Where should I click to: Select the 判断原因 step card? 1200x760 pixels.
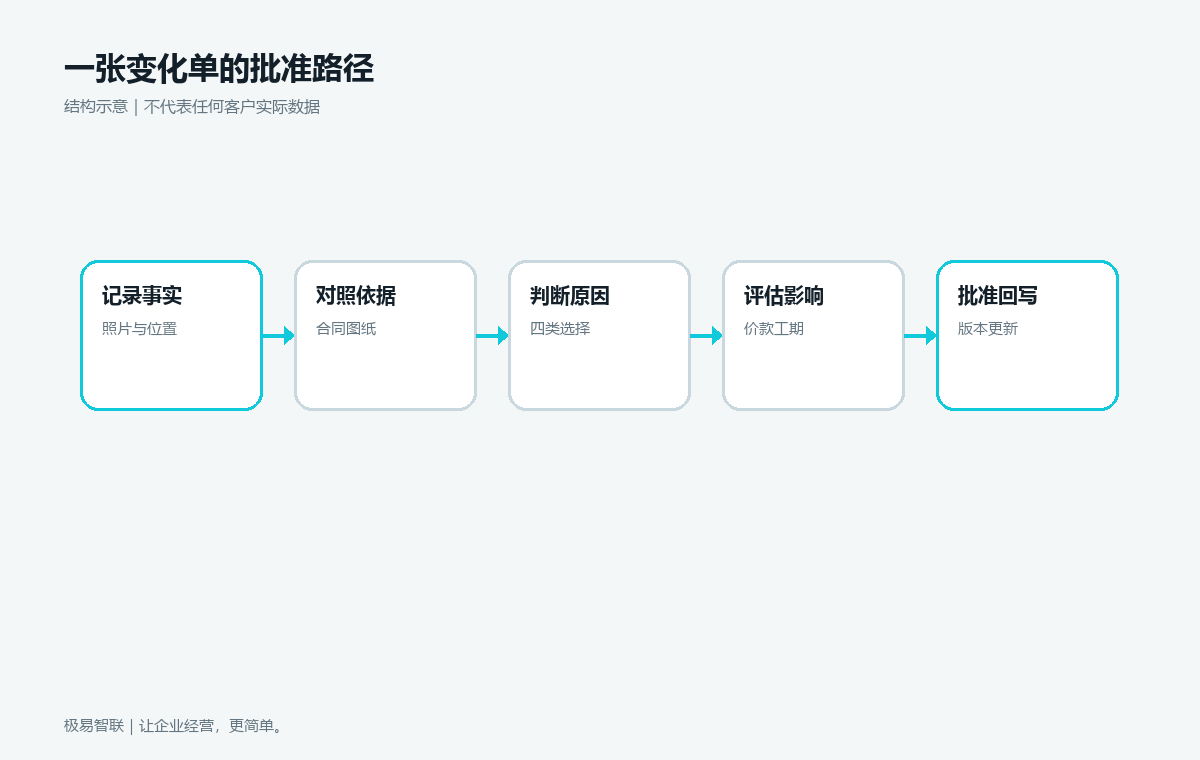tap(599, 336)
